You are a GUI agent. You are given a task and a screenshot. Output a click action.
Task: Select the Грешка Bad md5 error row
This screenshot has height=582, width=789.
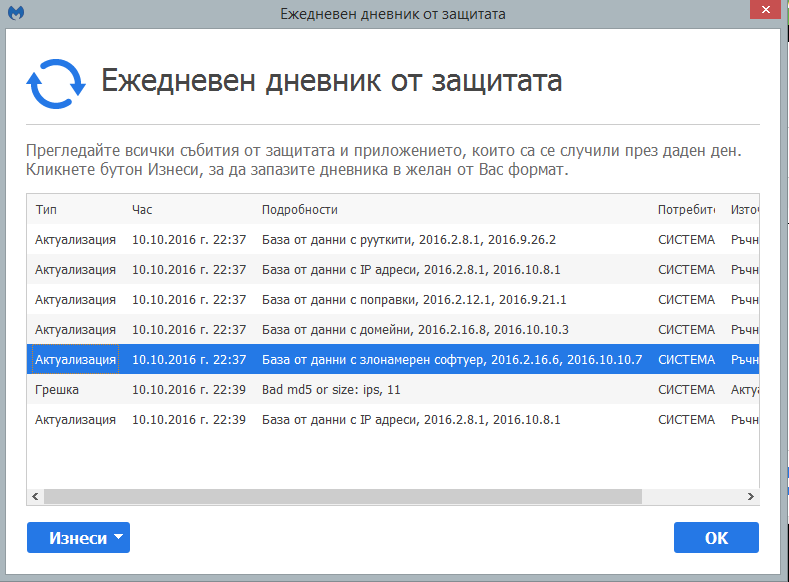(x=393, y=390)
